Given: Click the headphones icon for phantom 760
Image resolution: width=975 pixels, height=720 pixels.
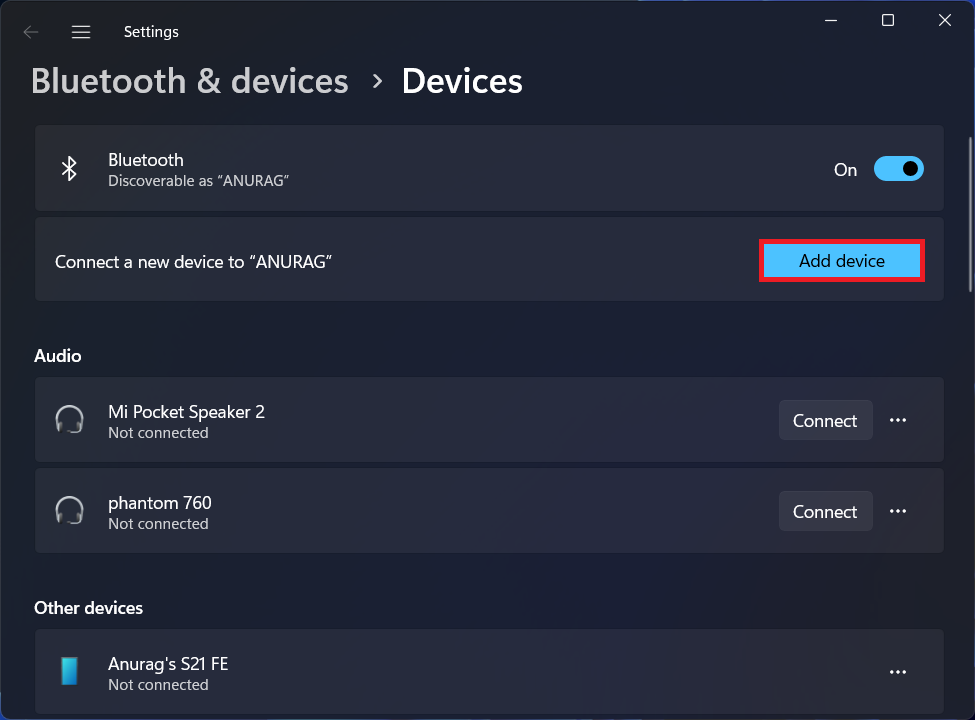Looking at the screenshot, I should [x=69, y=511].
